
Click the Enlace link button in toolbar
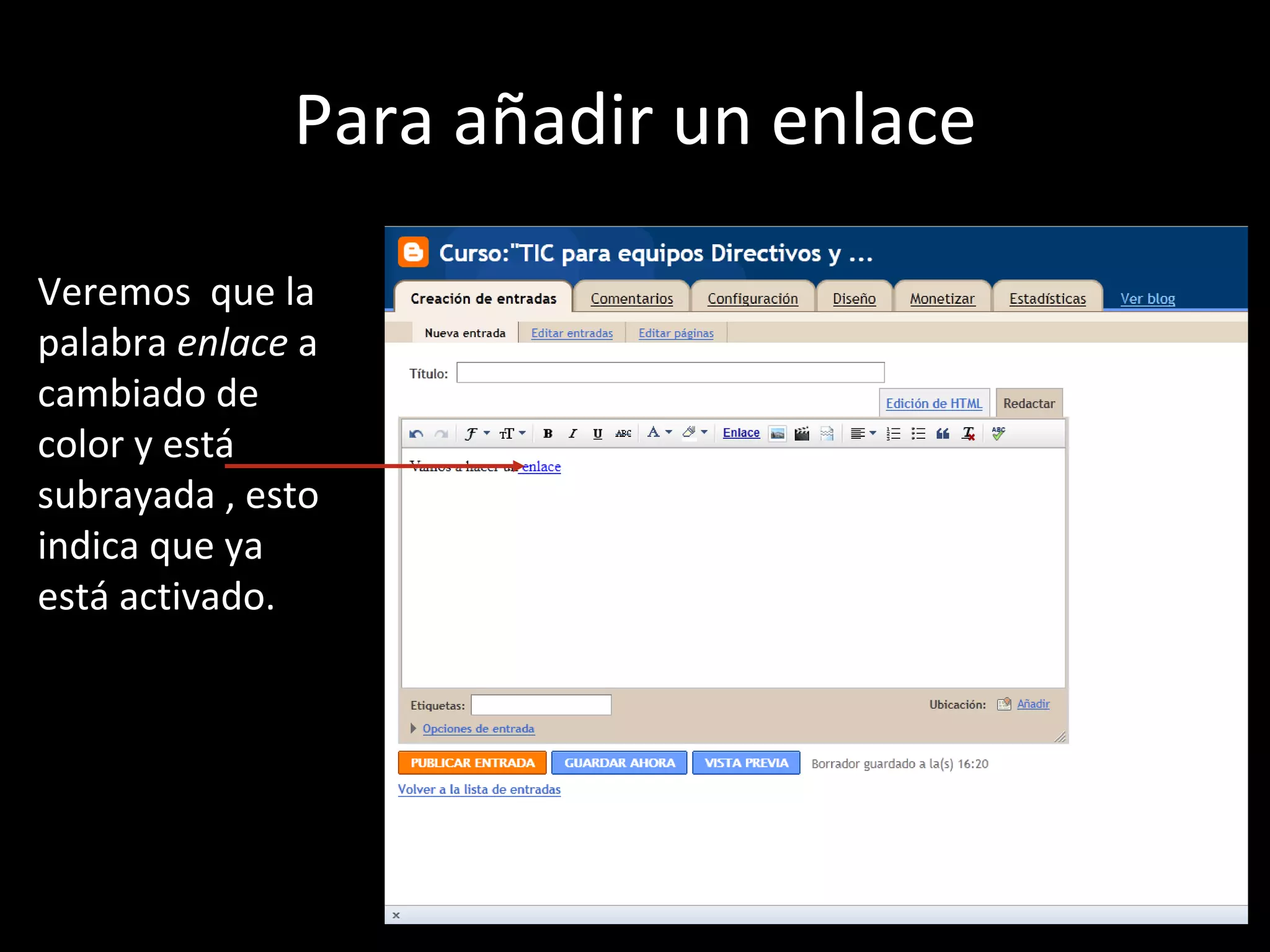[x=741, y=433]
